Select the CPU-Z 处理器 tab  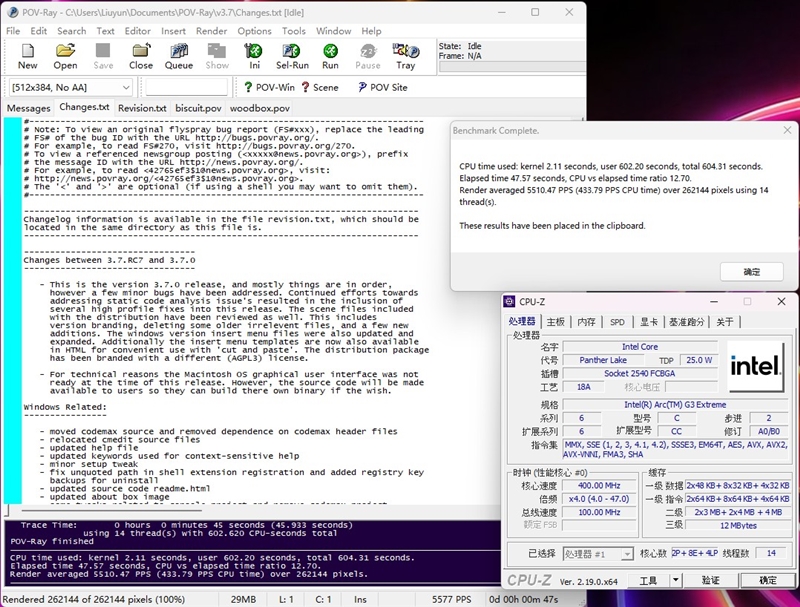[522, 321]
